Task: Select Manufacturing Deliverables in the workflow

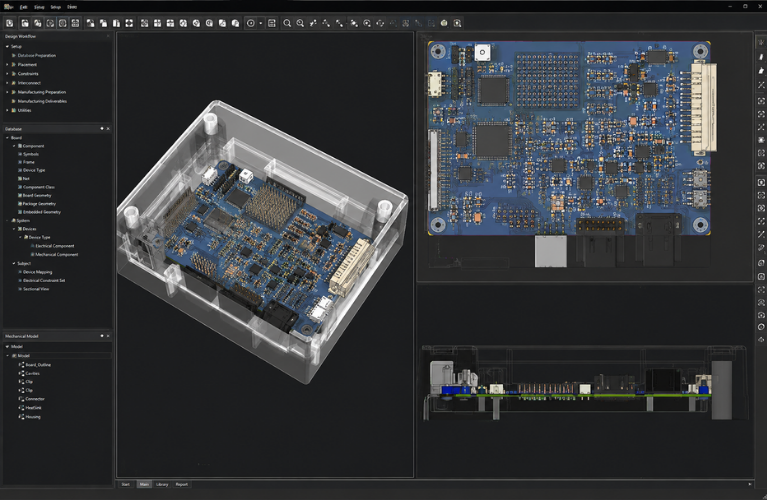Action: click(42, 101)
